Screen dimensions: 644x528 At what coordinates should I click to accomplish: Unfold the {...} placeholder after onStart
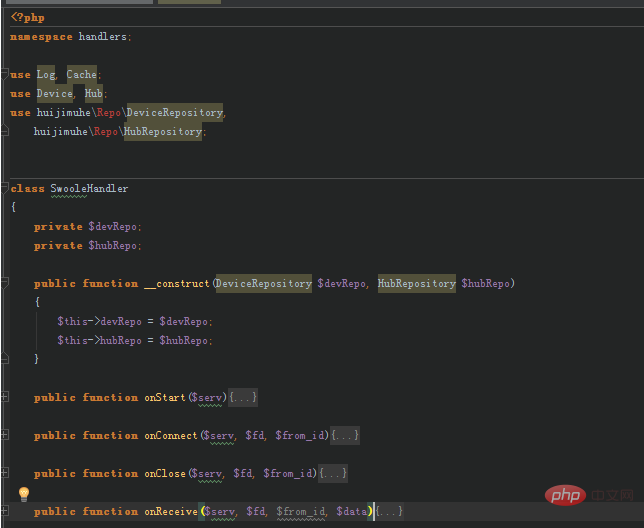pos(243,397)
